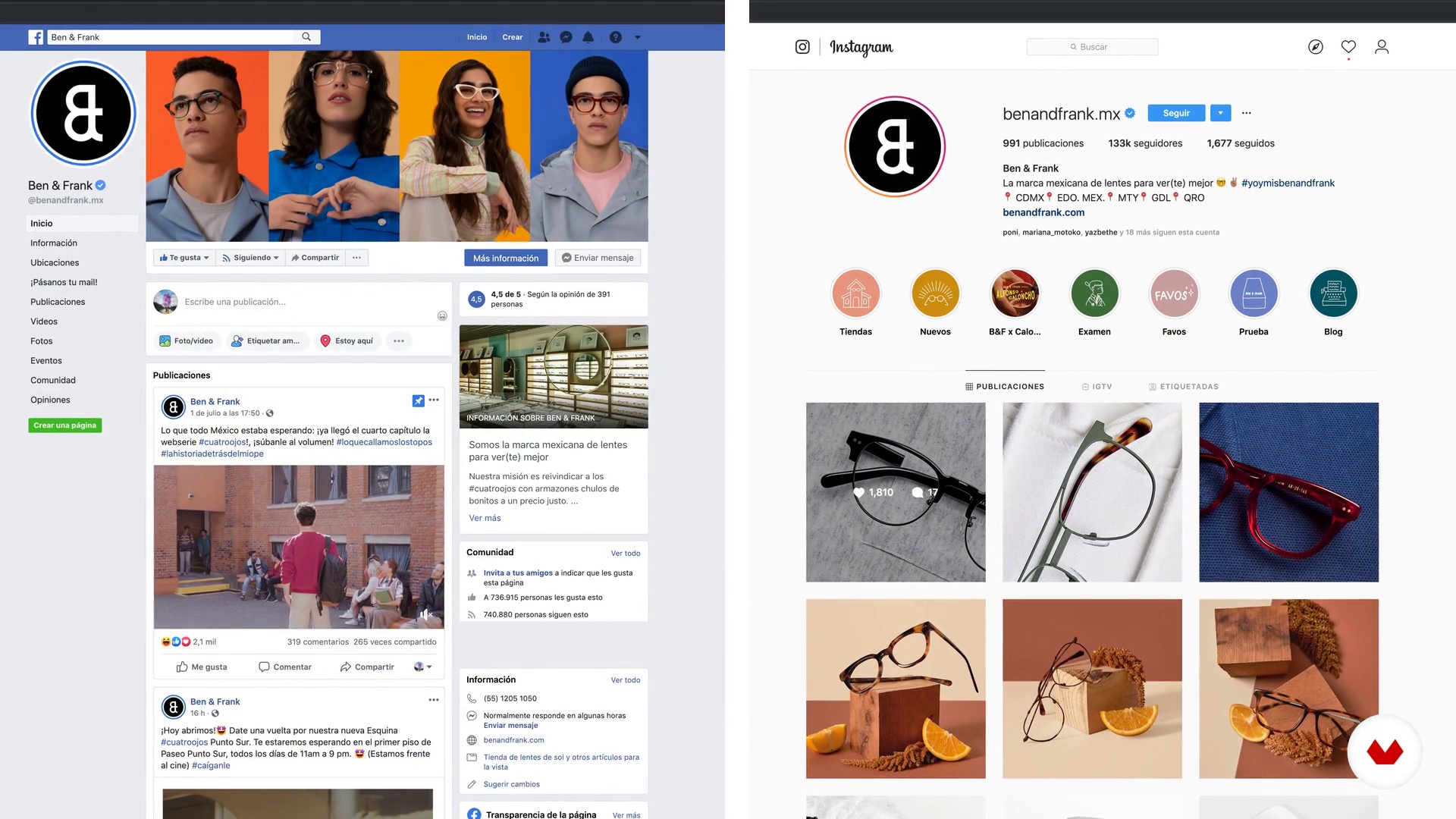
Task: Open Prueba story highlight
Action: [1254, 293]
